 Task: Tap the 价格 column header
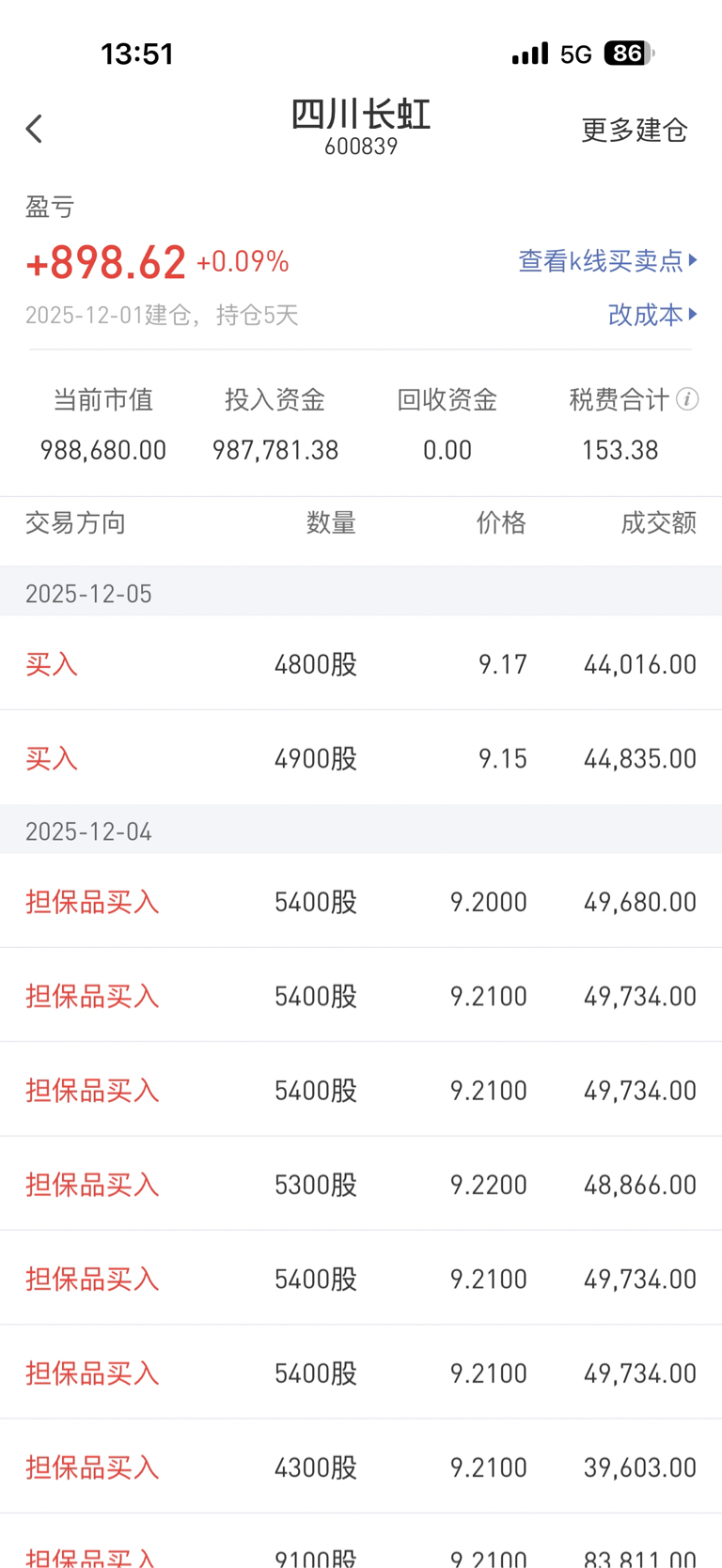point(501,522)
